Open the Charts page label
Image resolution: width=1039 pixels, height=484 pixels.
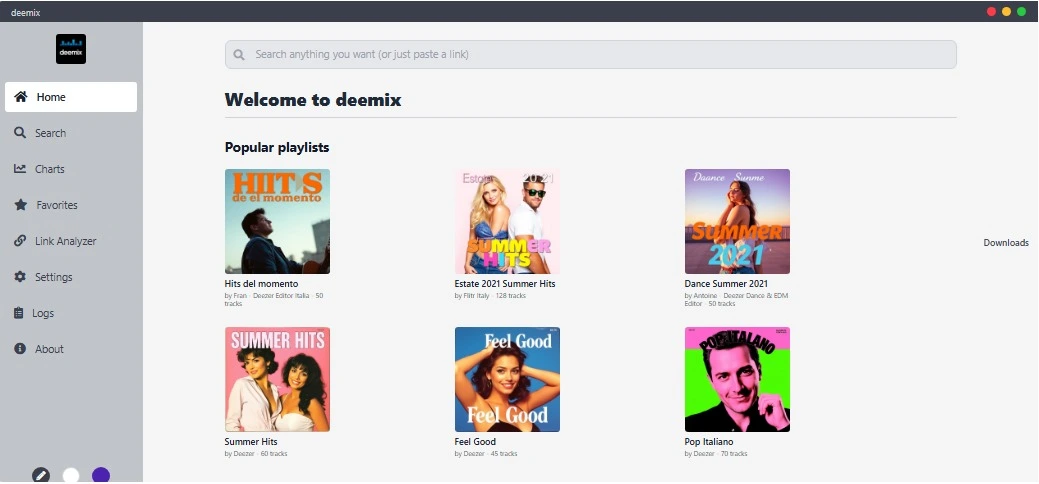[50, 169]
